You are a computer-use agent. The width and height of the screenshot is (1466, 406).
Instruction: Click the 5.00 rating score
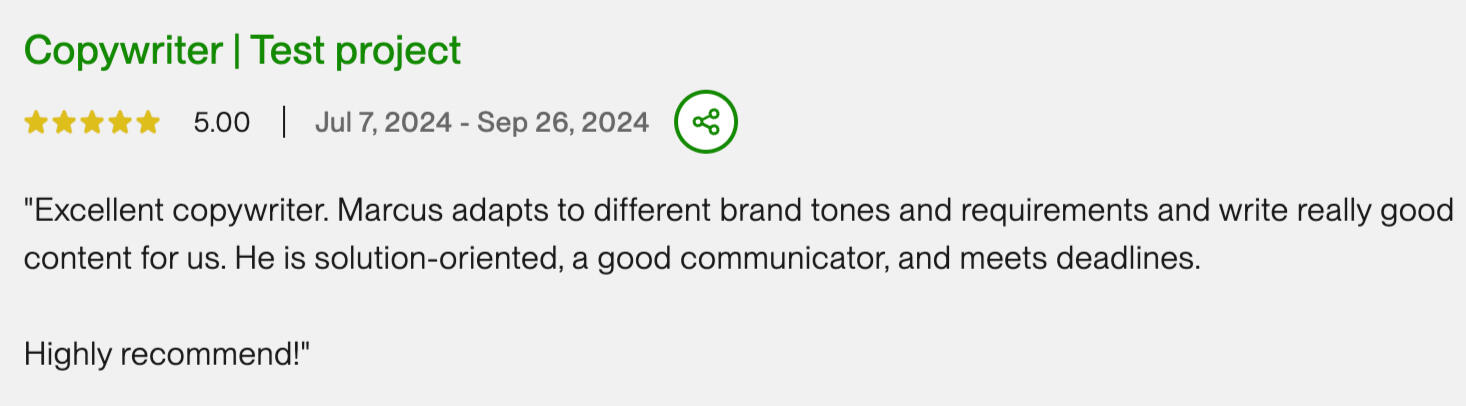221,123
